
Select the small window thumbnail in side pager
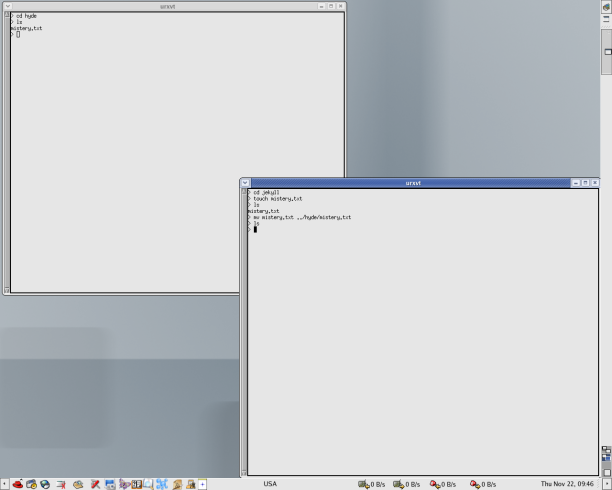coord(608,52)
